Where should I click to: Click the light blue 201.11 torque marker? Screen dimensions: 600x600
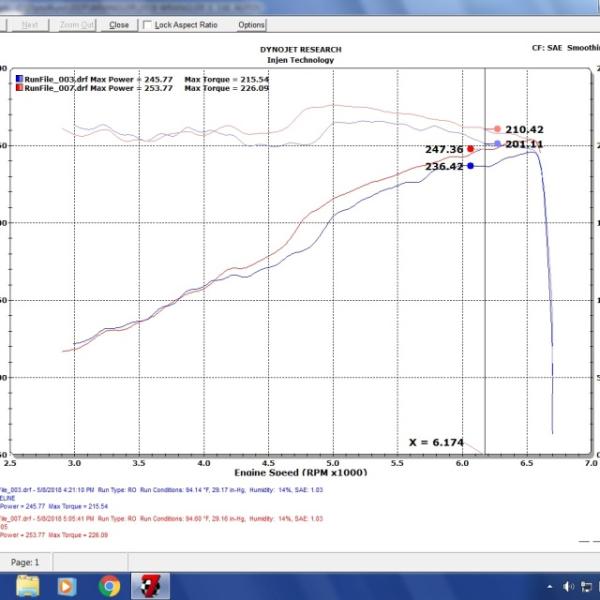[498, 144]
